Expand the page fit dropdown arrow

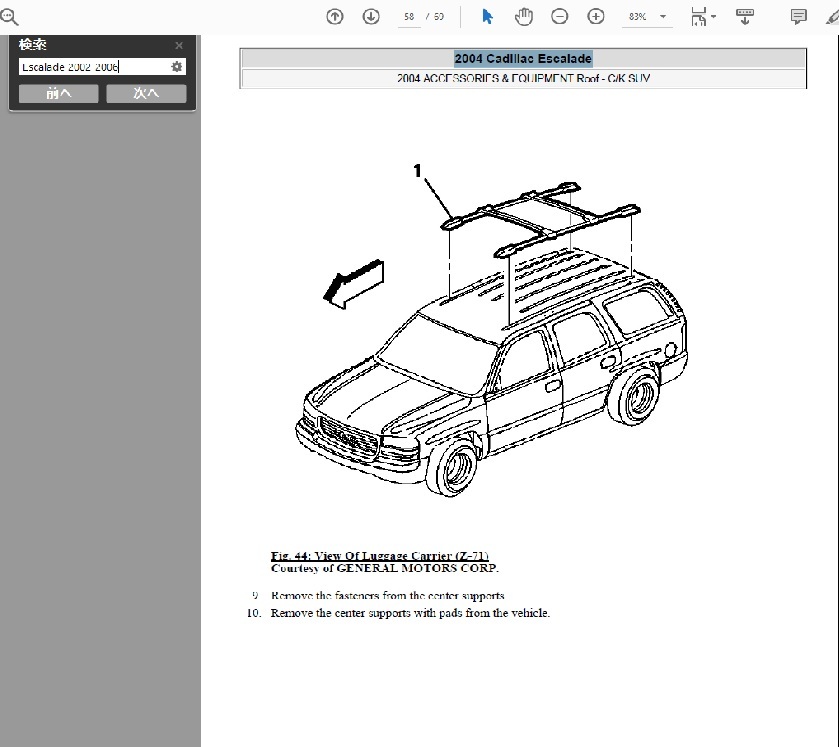click(x=713, y=17)
